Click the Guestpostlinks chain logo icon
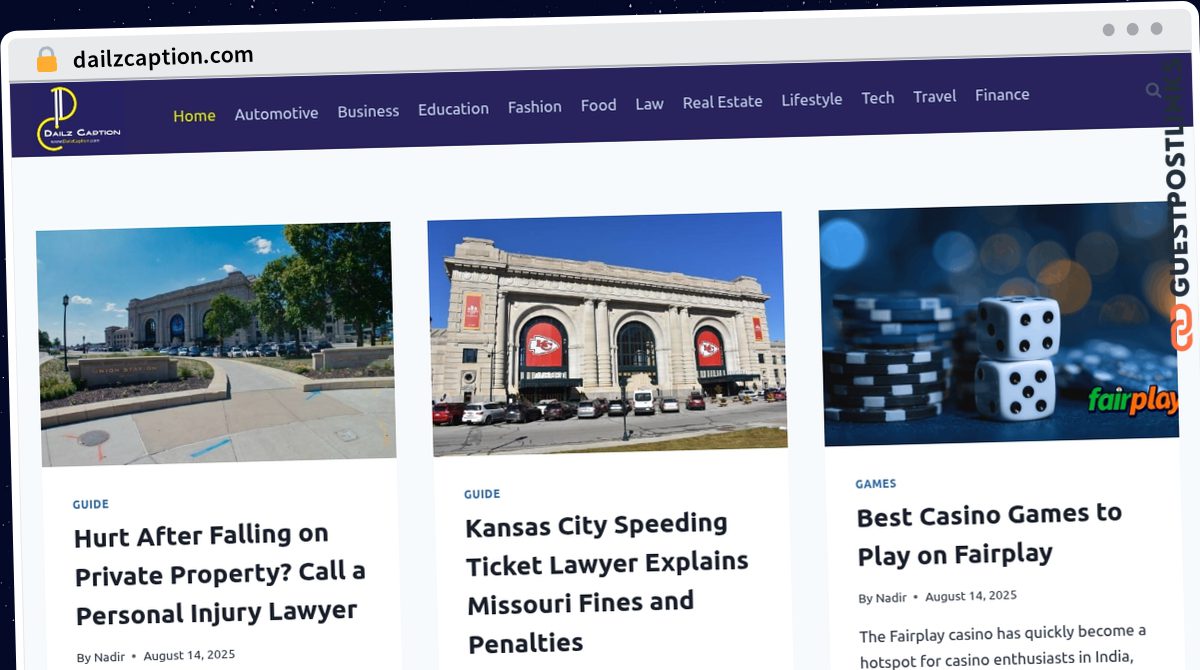 pos(1182,328)
